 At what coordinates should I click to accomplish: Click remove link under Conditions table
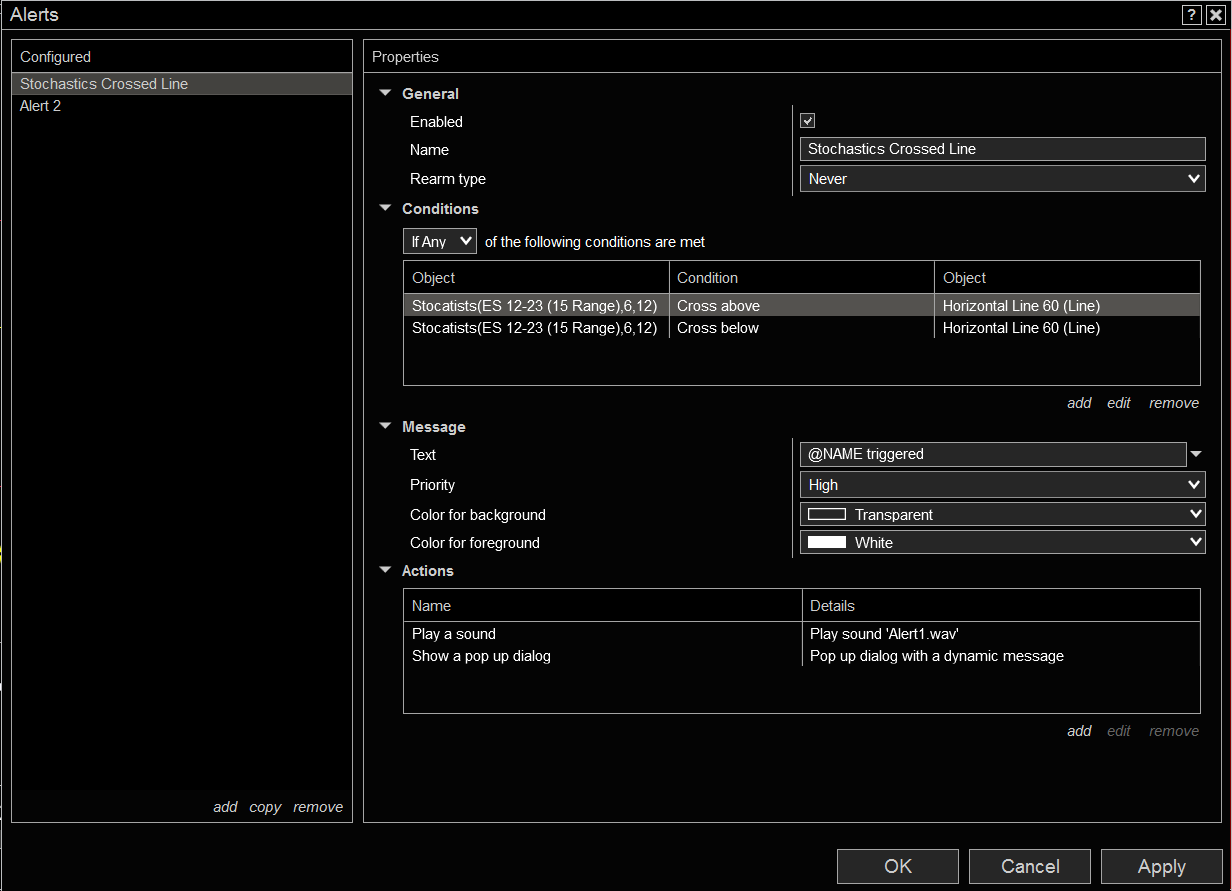(x=1174, y=403)
